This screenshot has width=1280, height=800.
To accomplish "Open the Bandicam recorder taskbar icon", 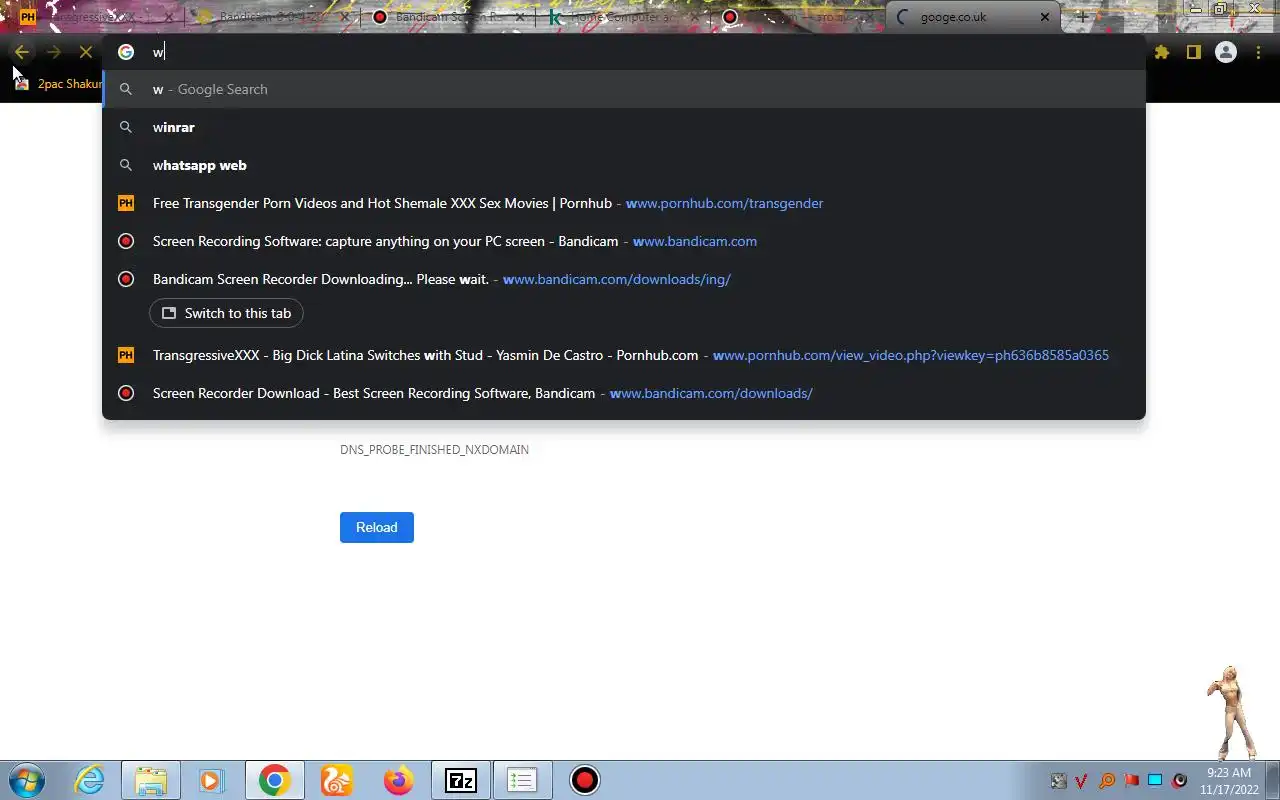I will point(585,780).
